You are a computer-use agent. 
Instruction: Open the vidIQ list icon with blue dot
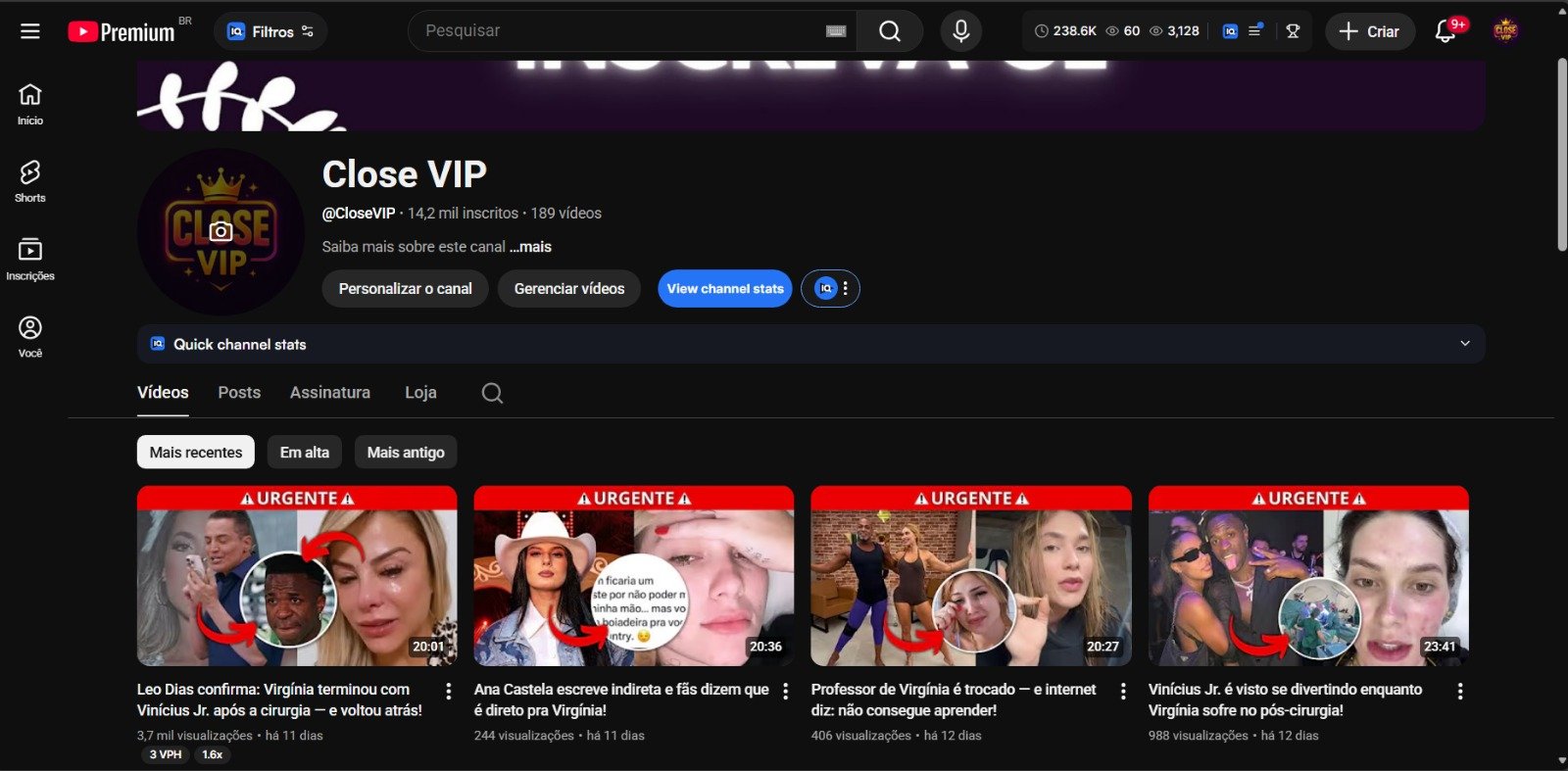[1255, 31]
